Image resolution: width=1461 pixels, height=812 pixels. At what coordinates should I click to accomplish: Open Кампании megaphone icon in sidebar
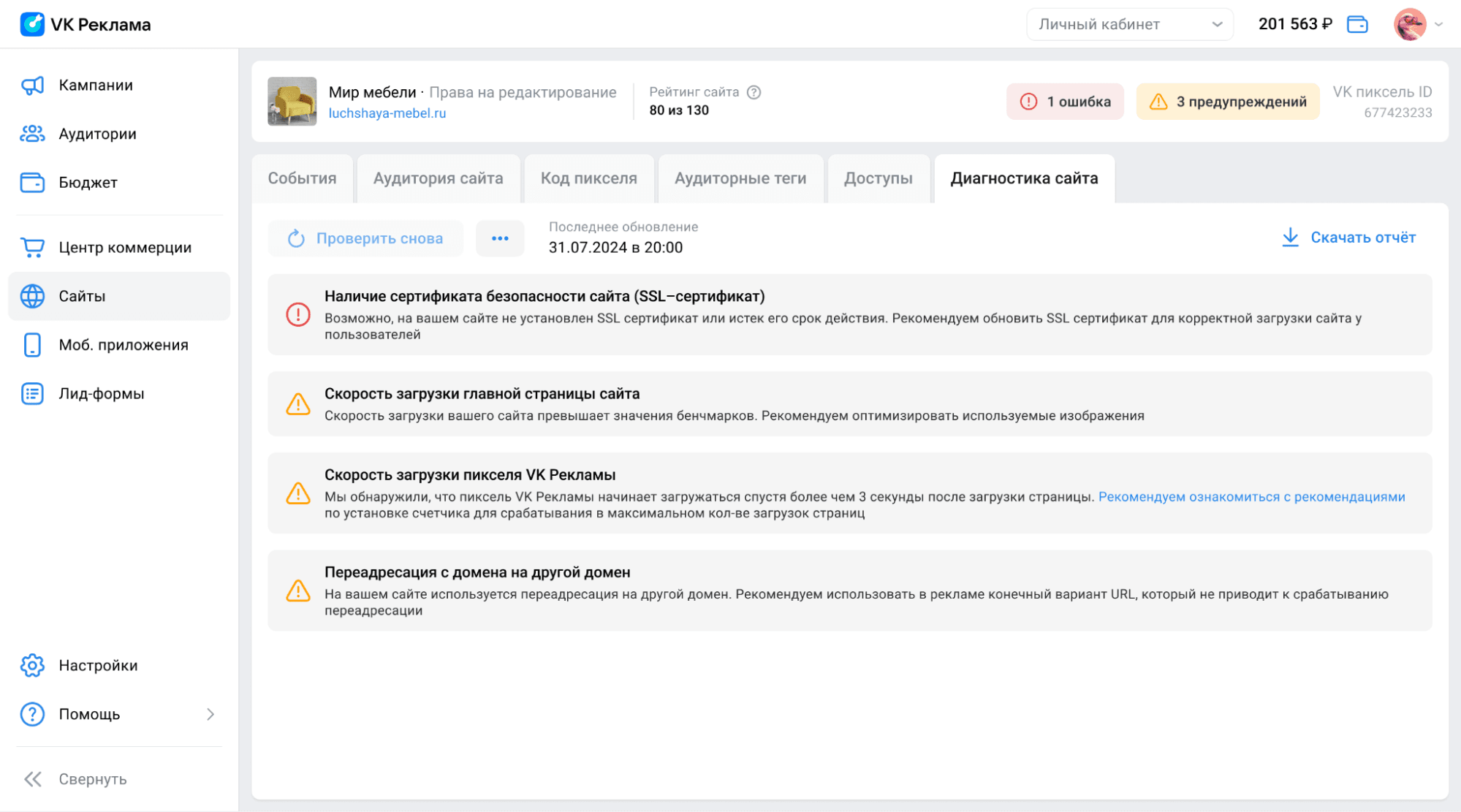32,86
